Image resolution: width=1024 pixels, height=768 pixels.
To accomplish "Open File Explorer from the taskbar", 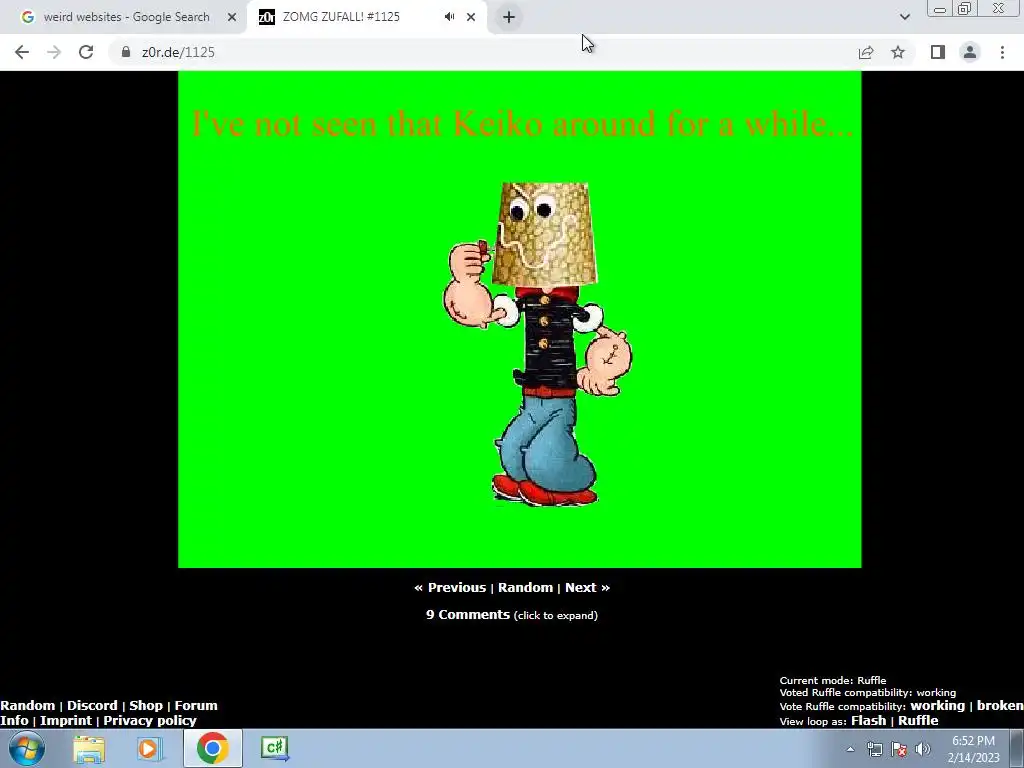I will 89,748.
